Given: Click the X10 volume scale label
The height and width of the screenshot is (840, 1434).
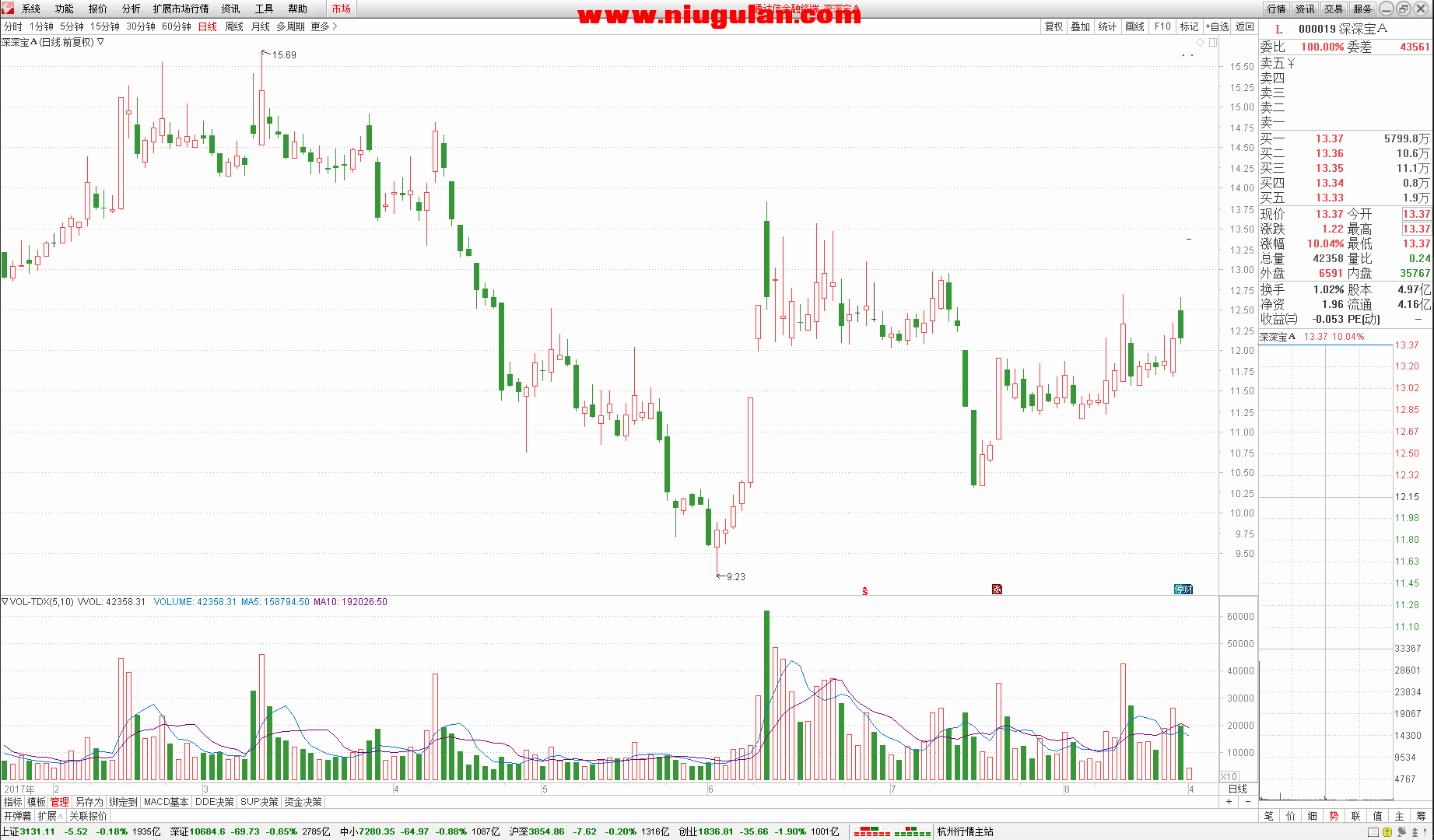Looking at the screenshot, I should [1229, 776].
